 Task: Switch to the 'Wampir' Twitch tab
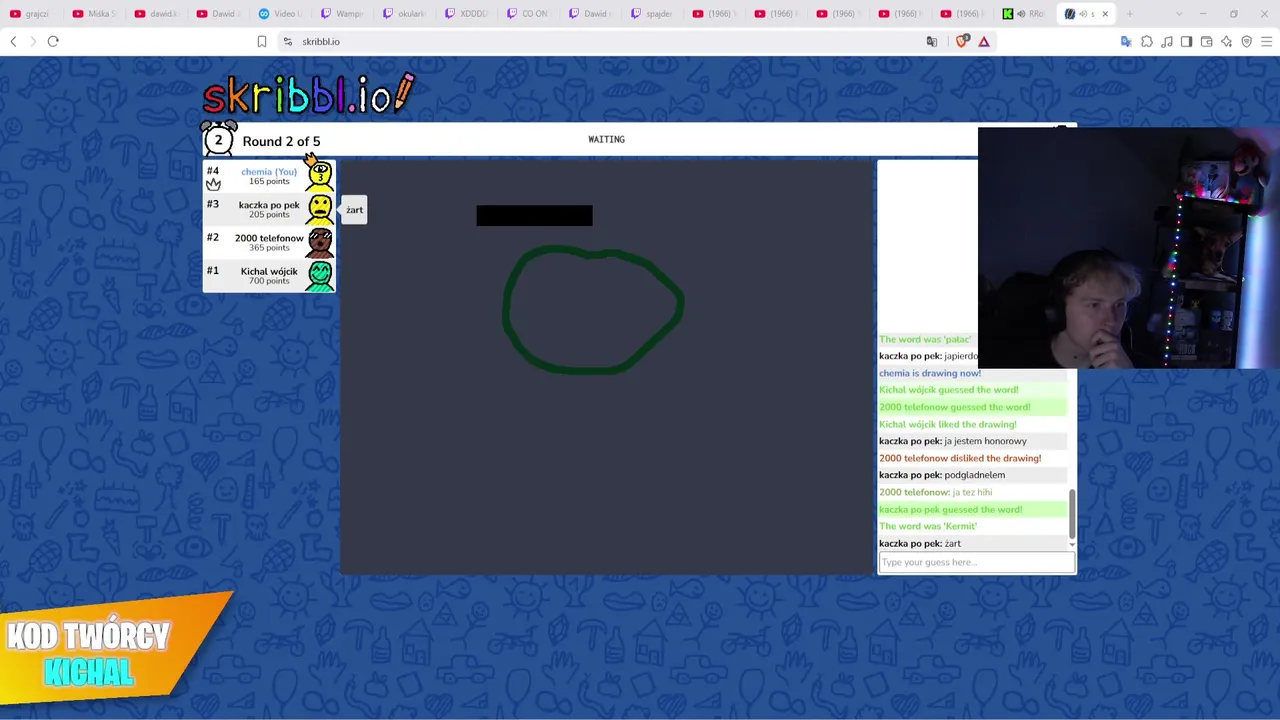[343, 14]
